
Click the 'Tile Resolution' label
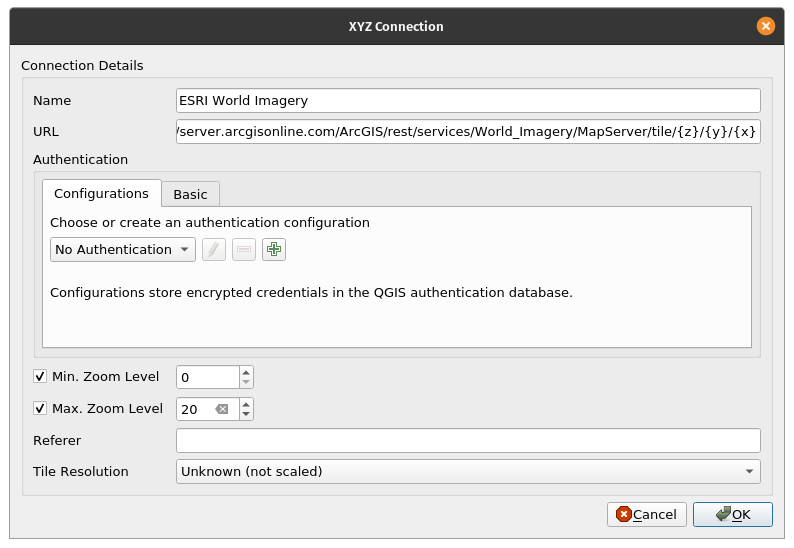click(x=81, y=472)
